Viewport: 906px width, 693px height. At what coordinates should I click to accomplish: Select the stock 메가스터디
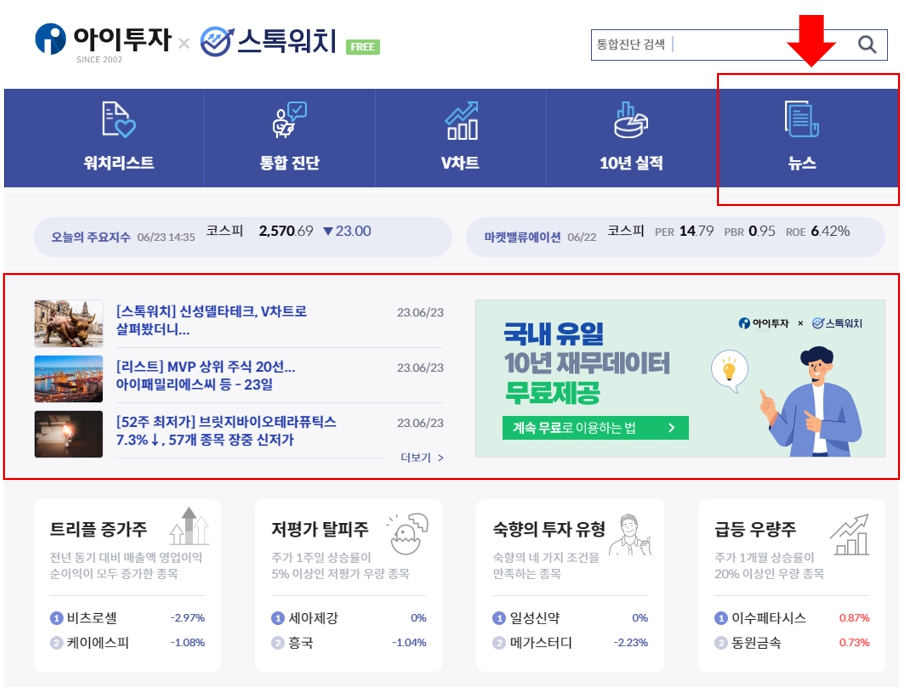(541, 643)
